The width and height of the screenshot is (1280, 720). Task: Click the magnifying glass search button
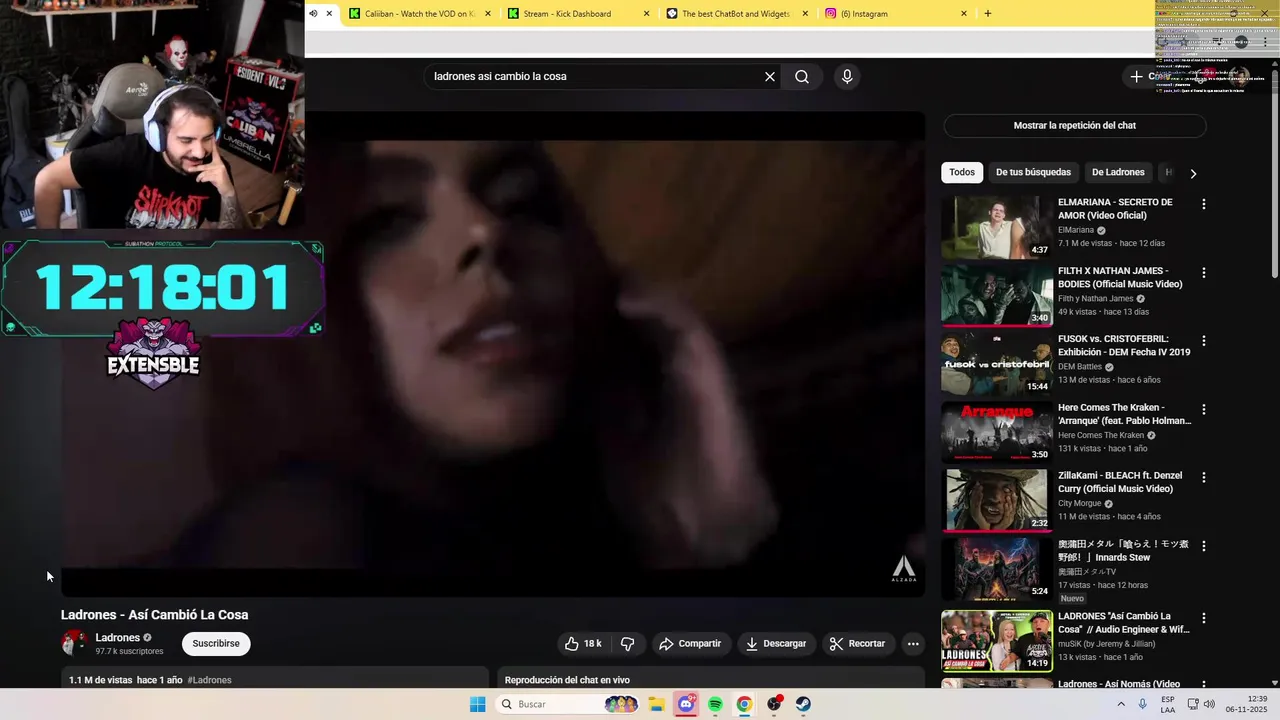point(802,77)
